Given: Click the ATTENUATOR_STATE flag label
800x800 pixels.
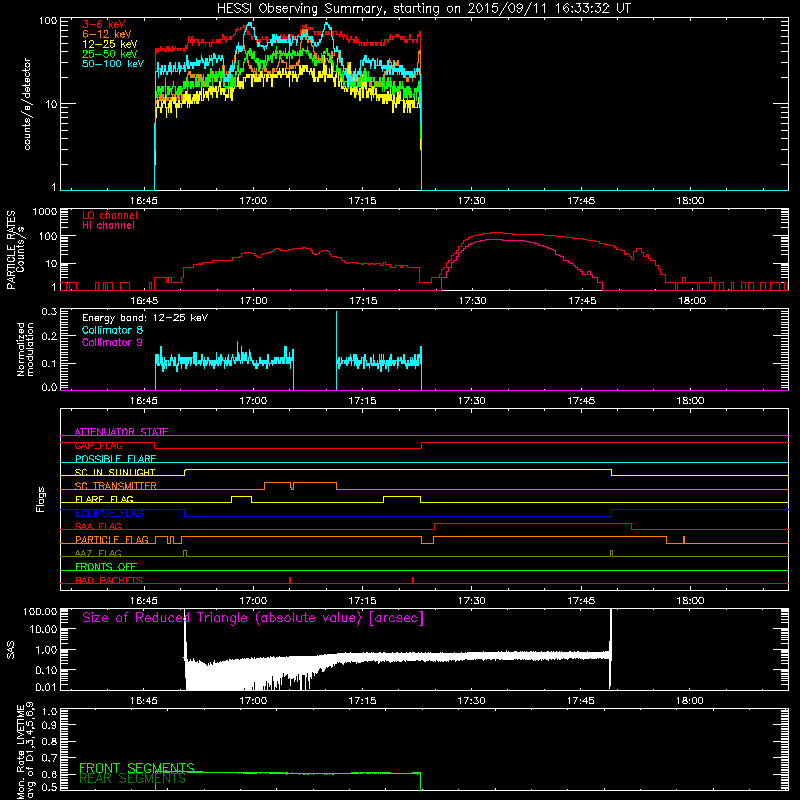Looking at the screenshot, I should coord(121,432).
